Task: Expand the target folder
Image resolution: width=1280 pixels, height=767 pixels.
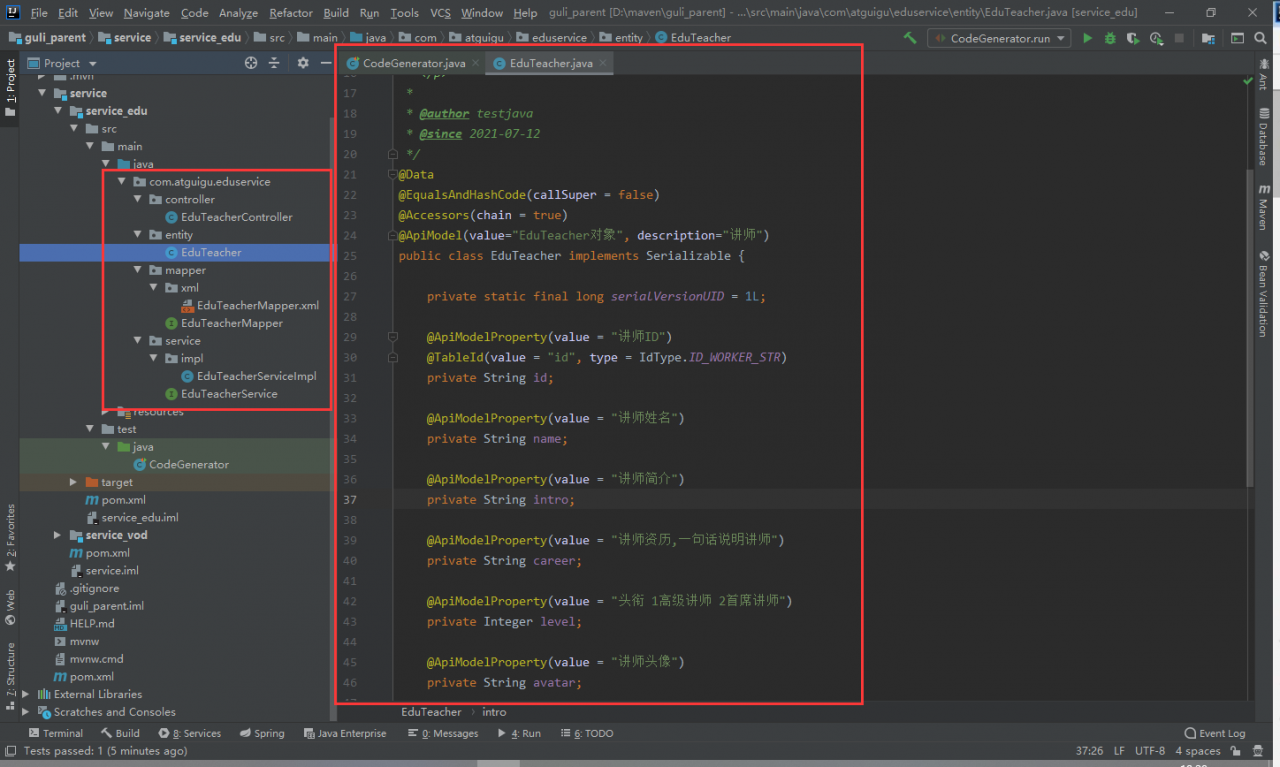Action: (74, 482)
